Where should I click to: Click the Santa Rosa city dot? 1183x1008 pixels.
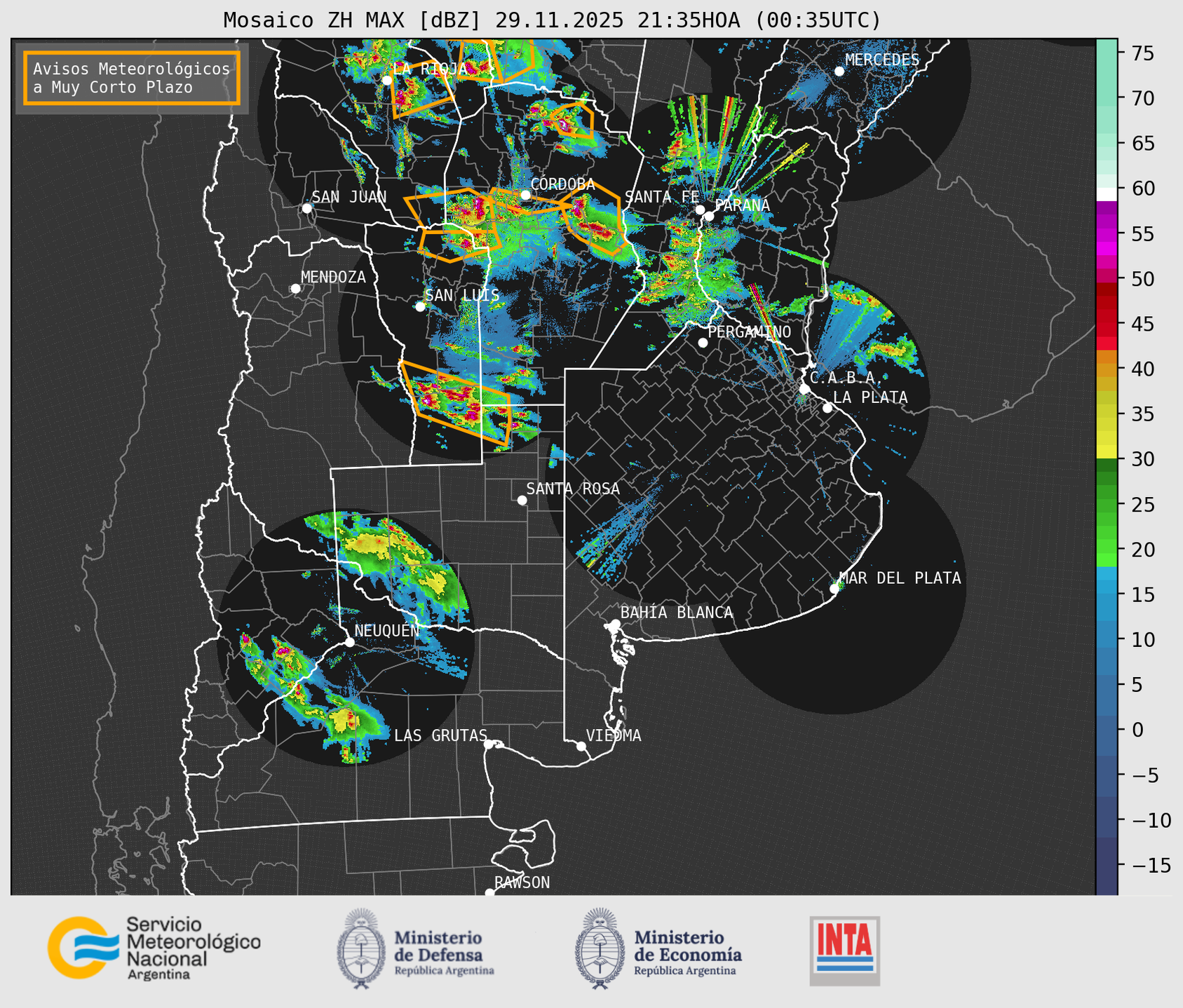tap(522, 500)
